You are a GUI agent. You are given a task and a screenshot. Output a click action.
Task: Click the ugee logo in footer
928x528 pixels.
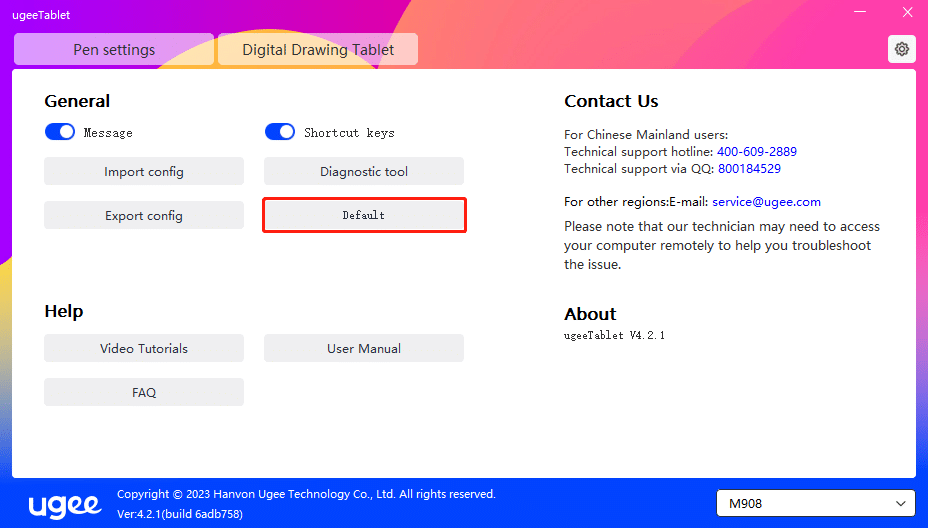(x=65, y=505)
